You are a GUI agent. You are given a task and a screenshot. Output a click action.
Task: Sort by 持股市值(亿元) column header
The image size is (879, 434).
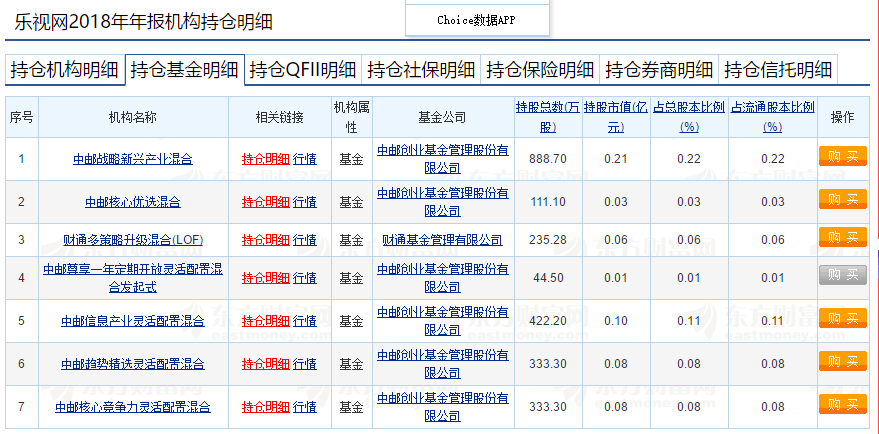[616, 117]
